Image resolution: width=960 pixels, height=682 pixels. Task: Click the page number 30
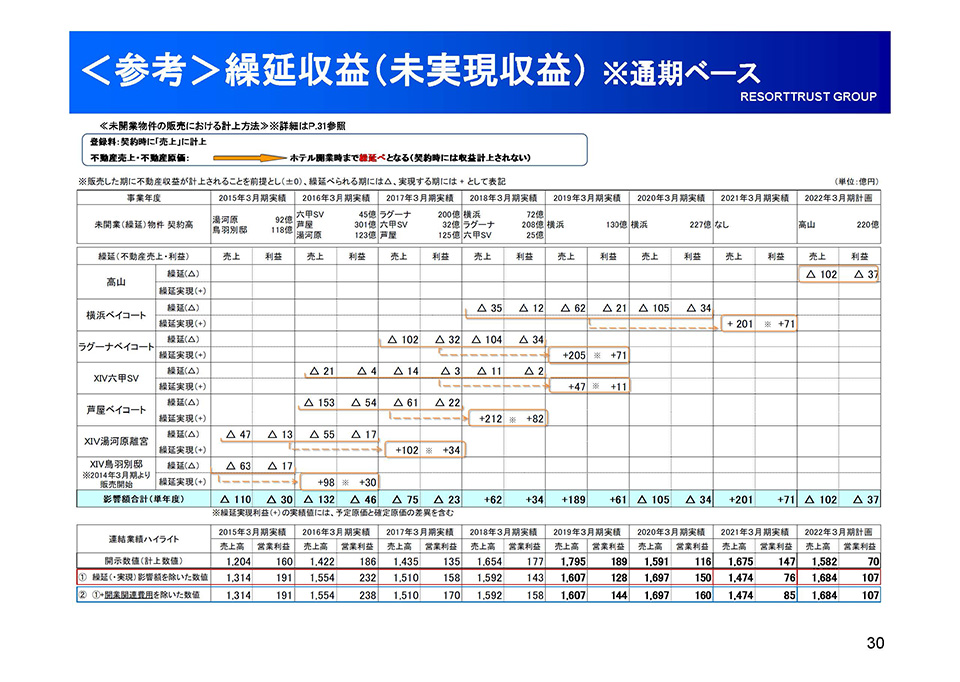[x=876, y=643]
